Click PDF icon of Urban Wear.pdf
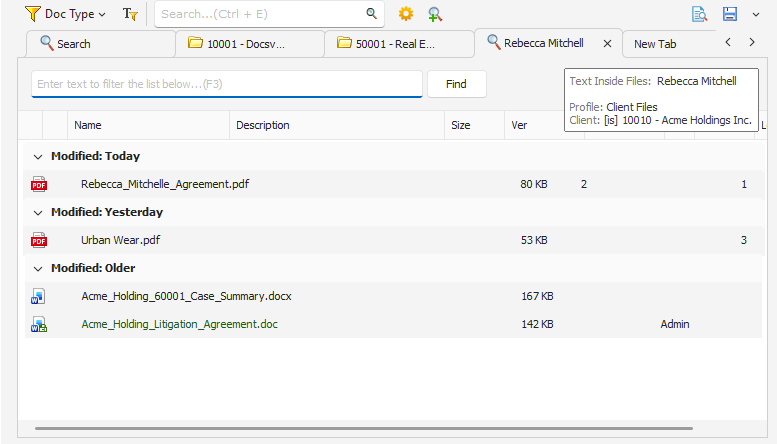 click(x=39, y=240)
